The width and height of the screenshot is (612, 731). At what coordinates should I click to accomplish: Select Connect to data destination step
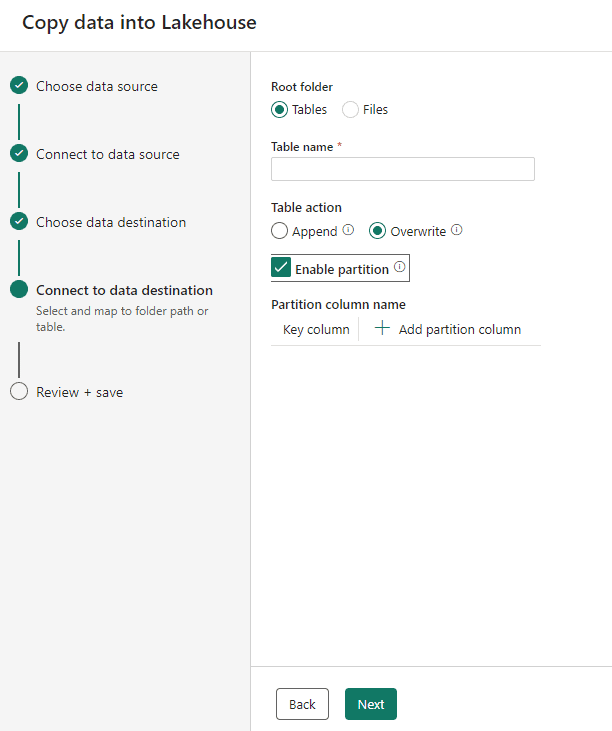coord(124,290)
